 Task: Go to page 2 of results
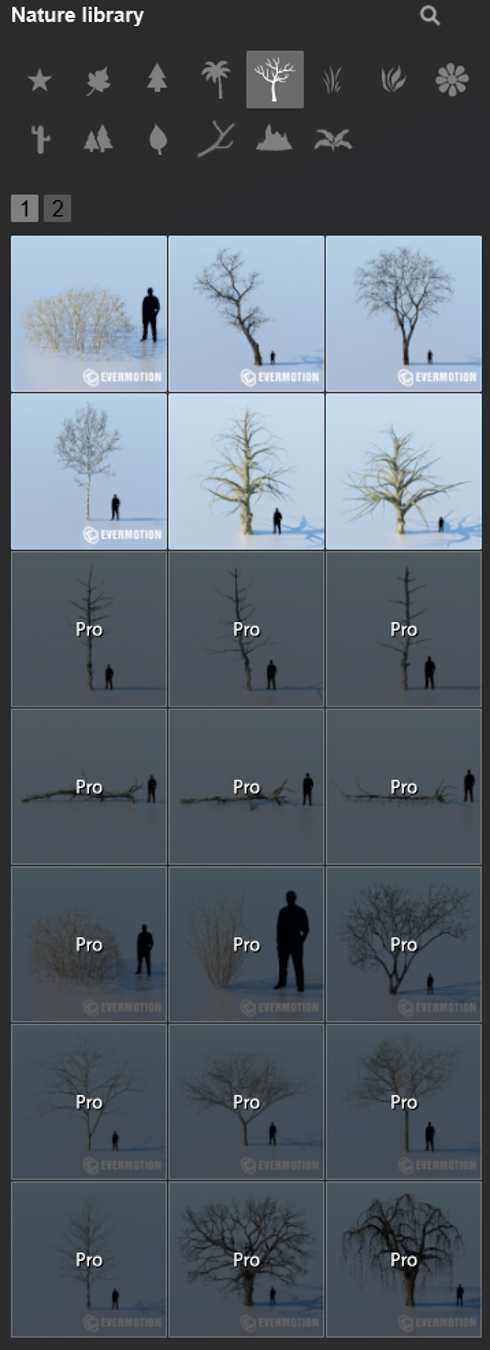[x=57, y=209]
